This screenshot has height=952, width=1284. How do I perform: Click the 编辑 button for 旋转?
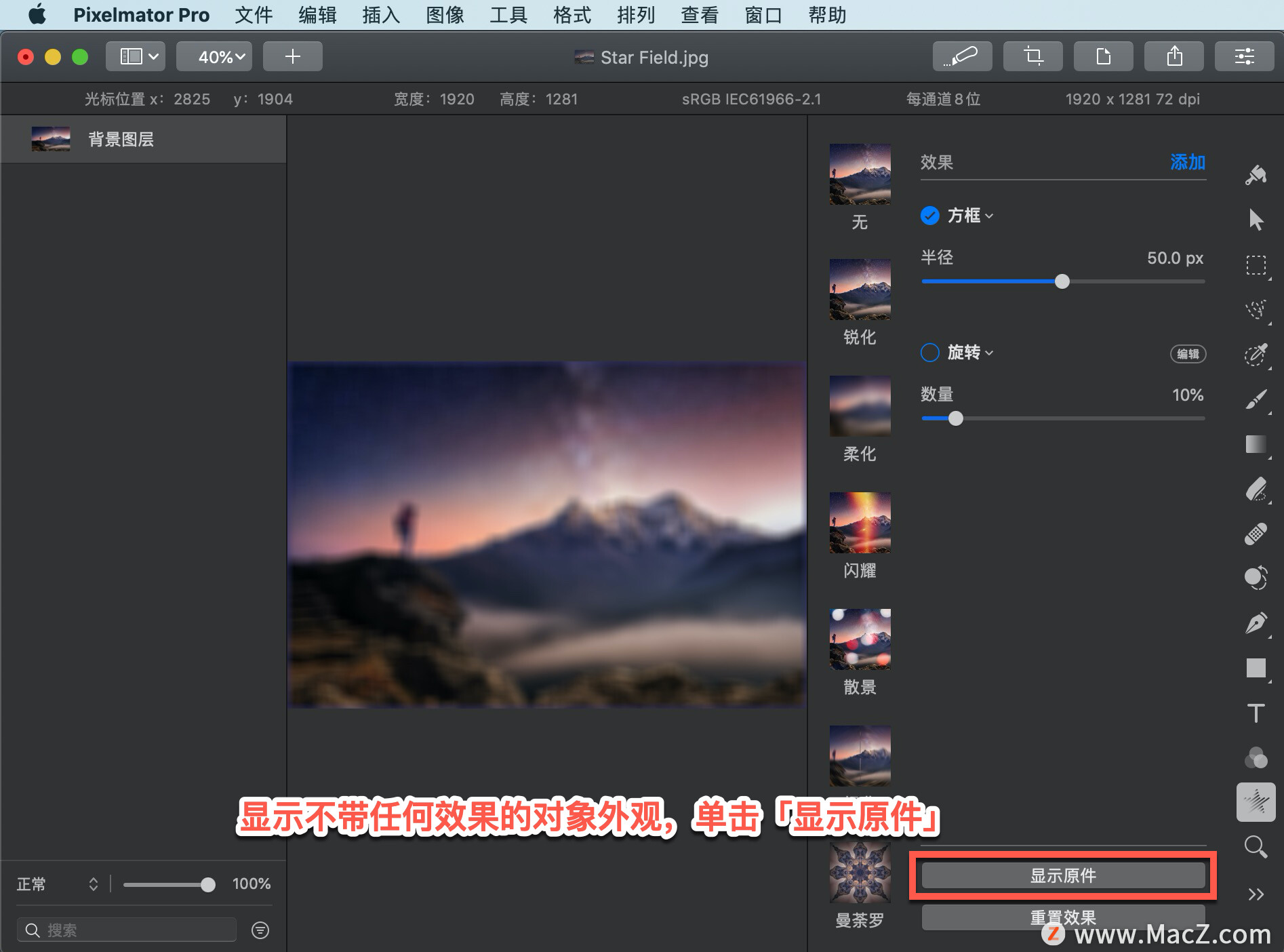pos(1188,354)
